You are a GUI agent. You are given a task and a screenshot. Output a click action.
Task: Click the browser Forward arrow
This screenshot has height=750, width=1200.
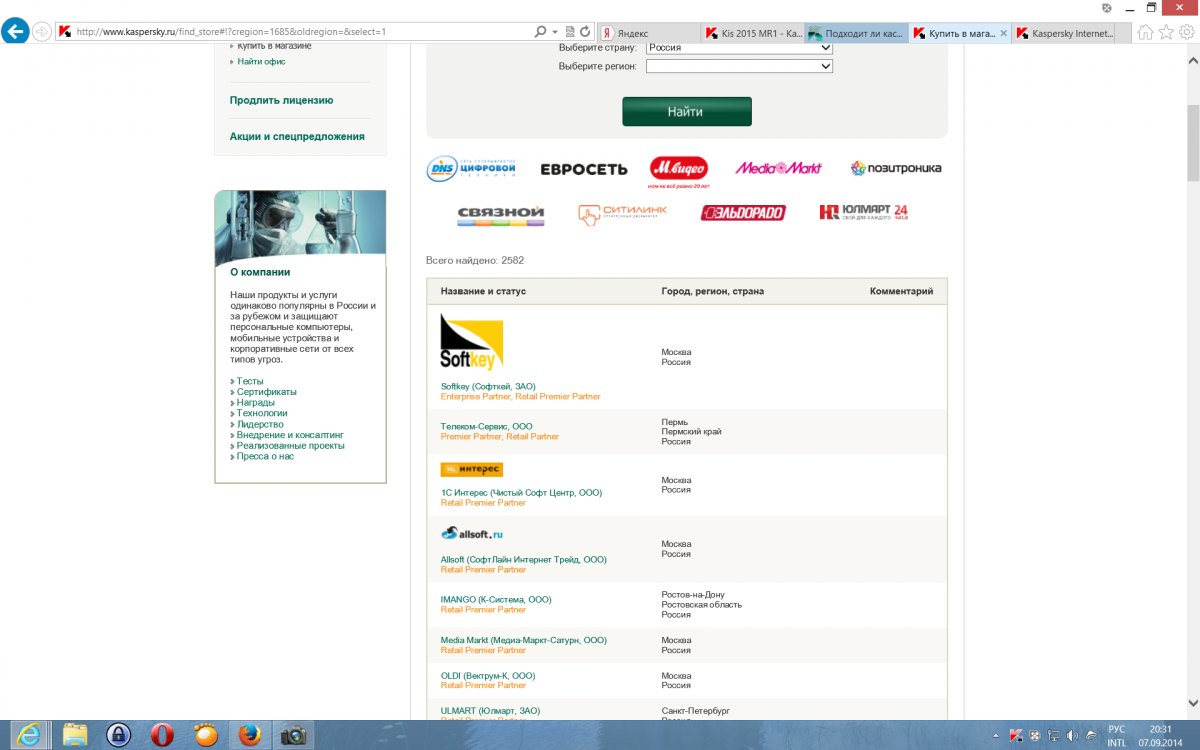pyautogui.click(x=42, y=32)
